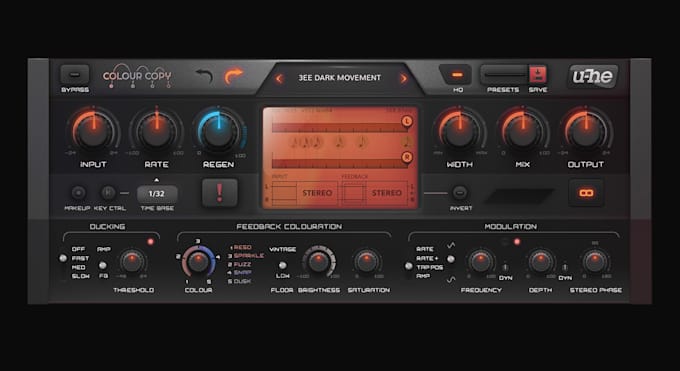The width and height of the screenshot is (680, 371).
Task: Toggle the Depth DYN switch
Action: [565, 267]
